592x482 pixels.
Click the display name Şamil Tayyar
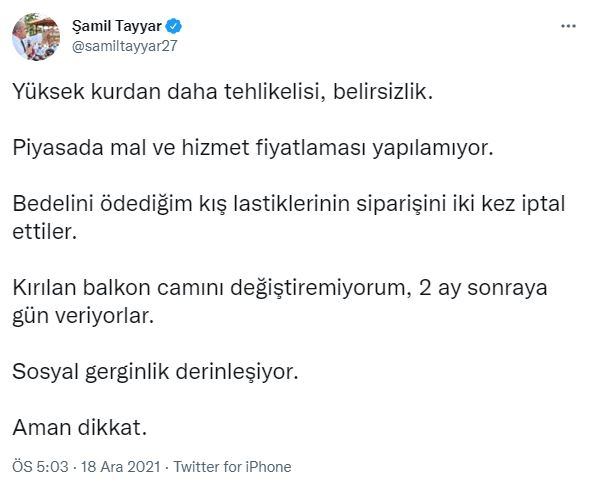[117, 26]
